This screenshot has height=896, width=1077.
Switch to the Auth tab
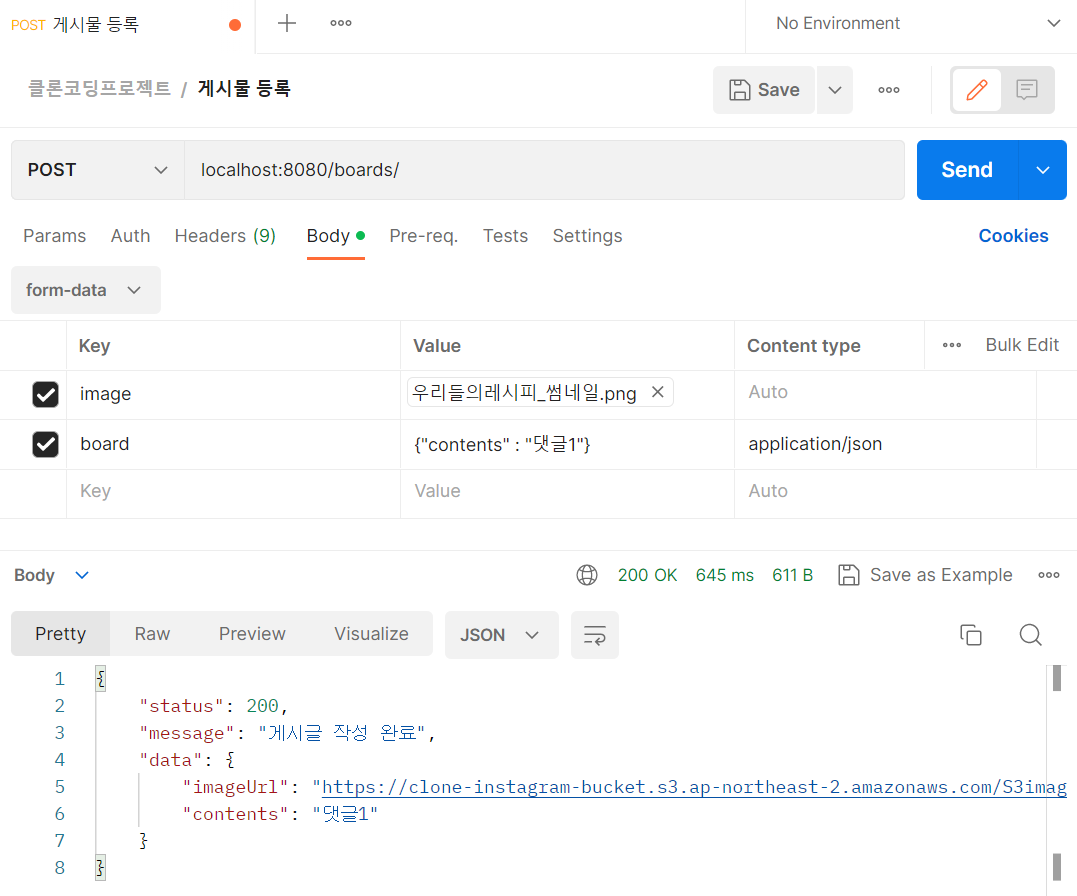[131, 236]
